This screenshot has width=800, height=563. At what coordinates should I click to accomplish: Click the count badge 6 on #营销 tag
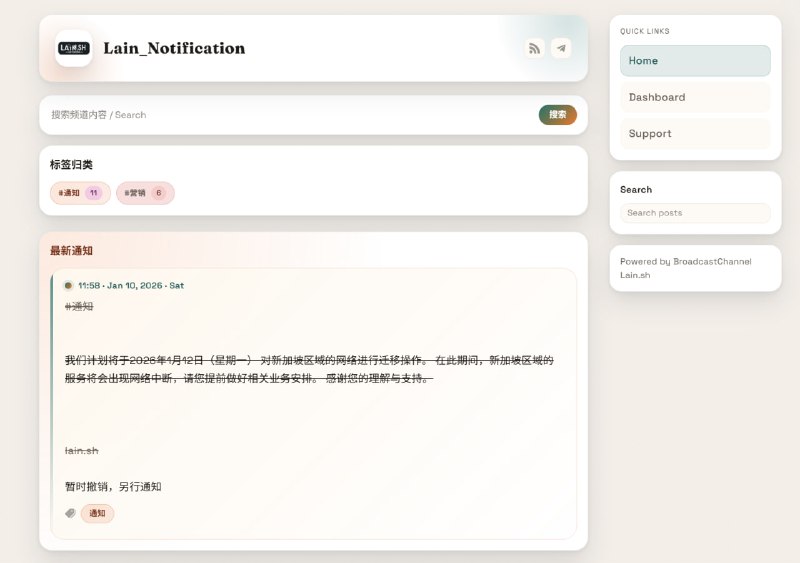[158, 193]
